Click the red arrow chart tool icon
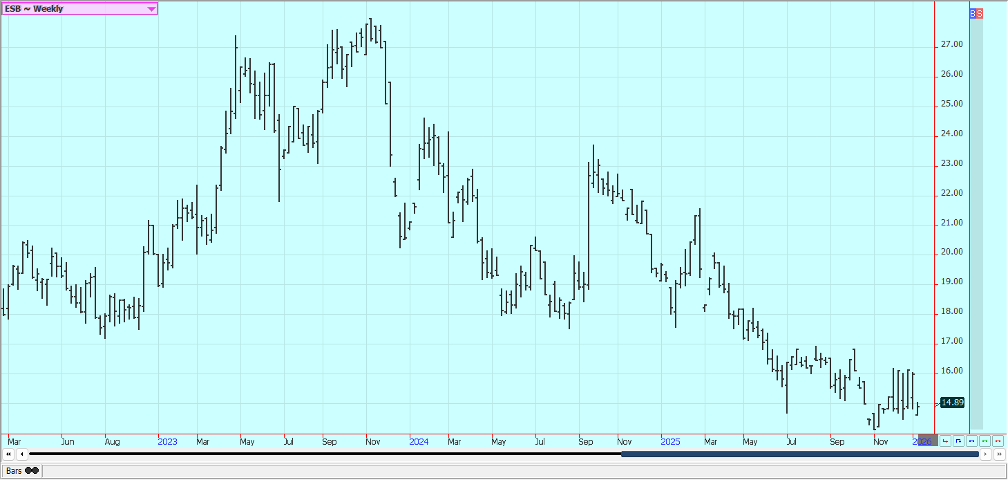 (x=944, y=440)
